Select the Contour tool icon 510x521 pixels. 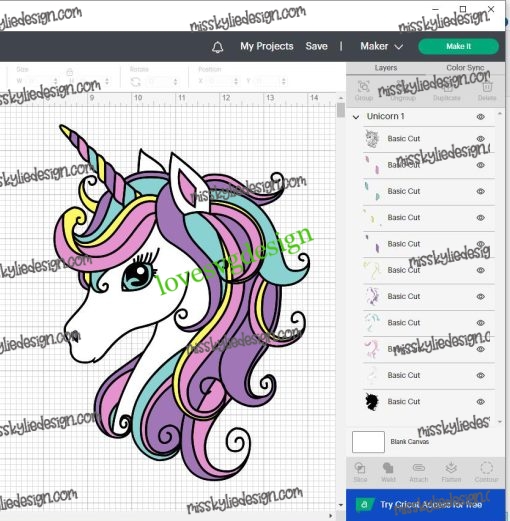(486, 472)
